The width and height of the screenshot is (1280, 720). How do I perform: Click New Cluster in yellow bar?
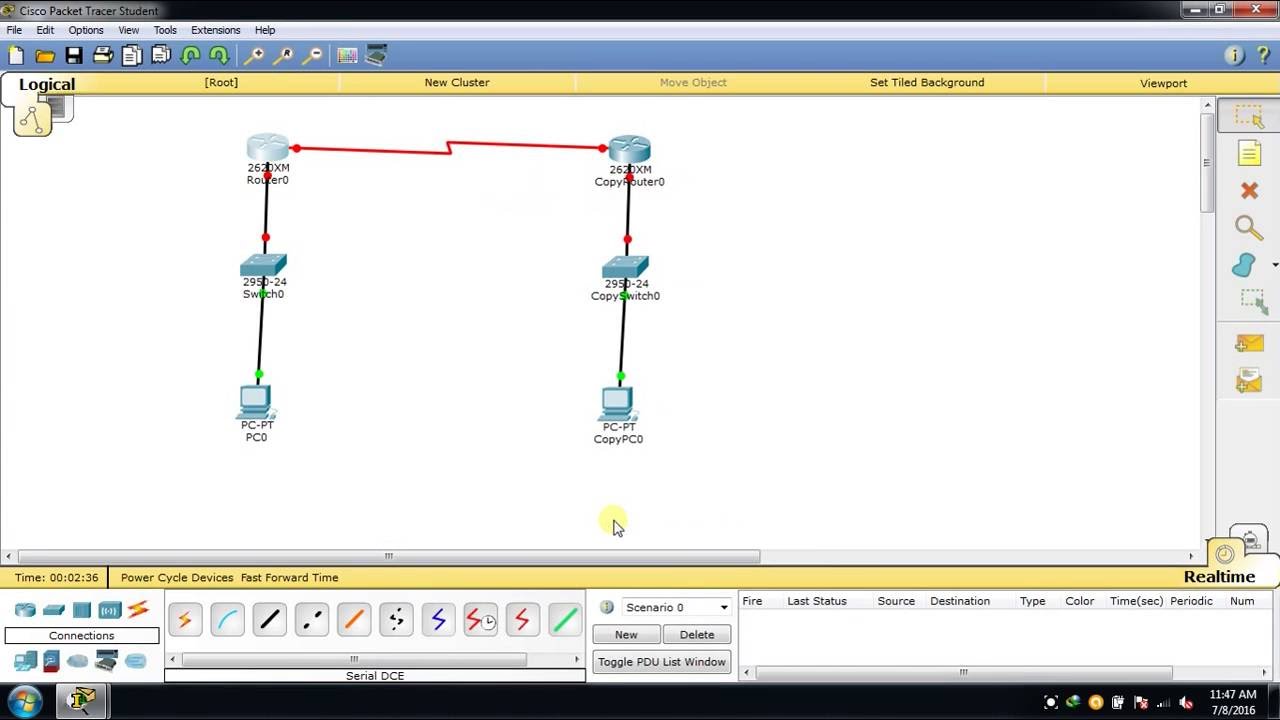(x=457, y=83)
